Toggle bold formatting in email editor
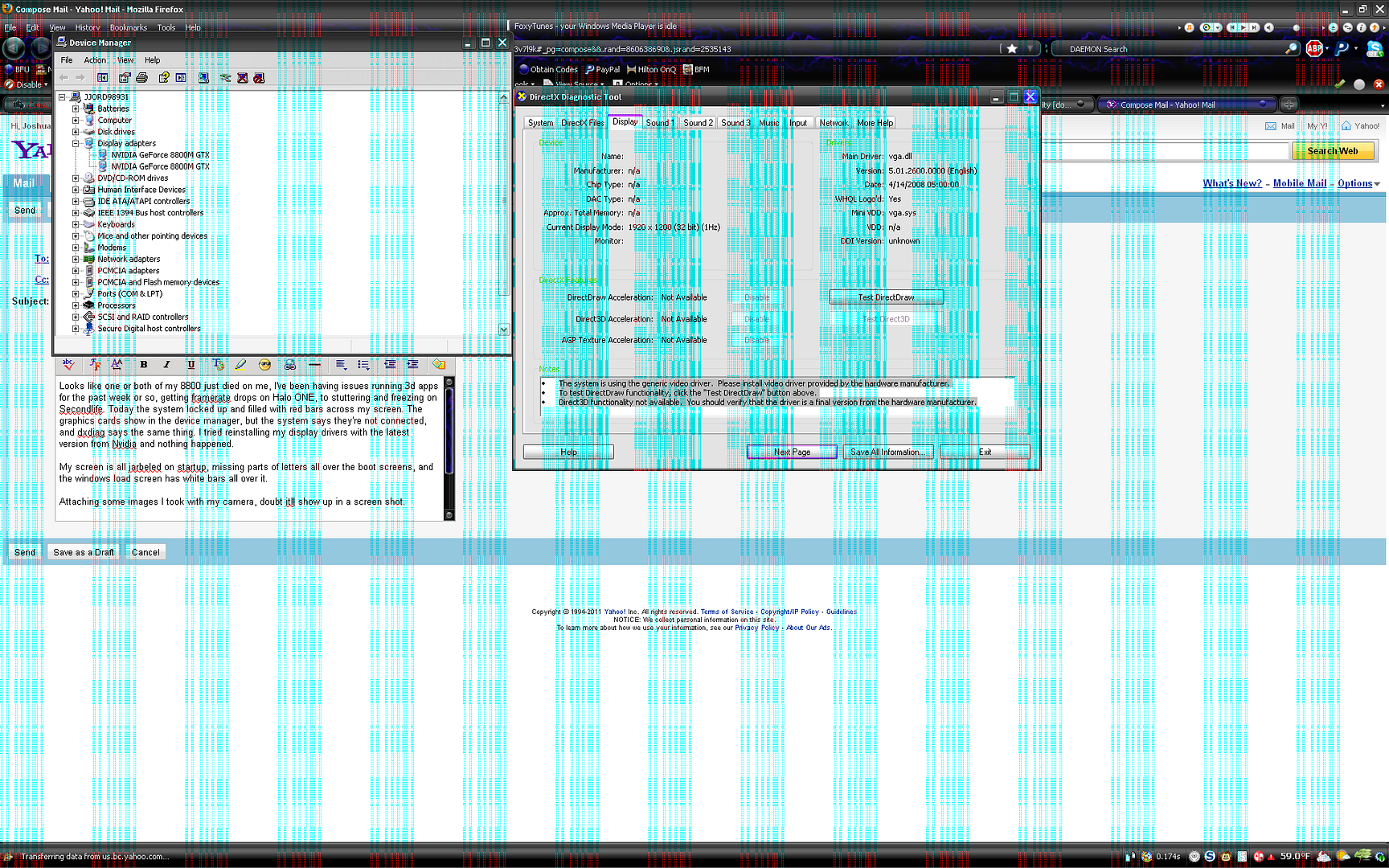Viewport: 1389px width, 868px height. (x=144, y=365)
